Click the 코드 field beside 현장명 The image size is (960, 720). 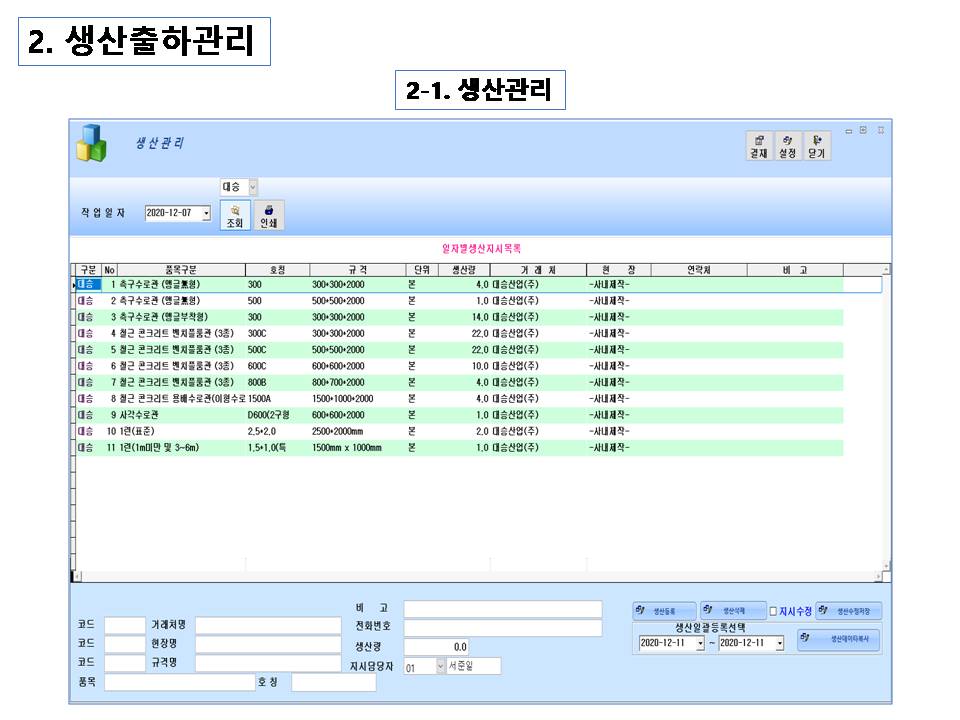[x=125, y=644]
